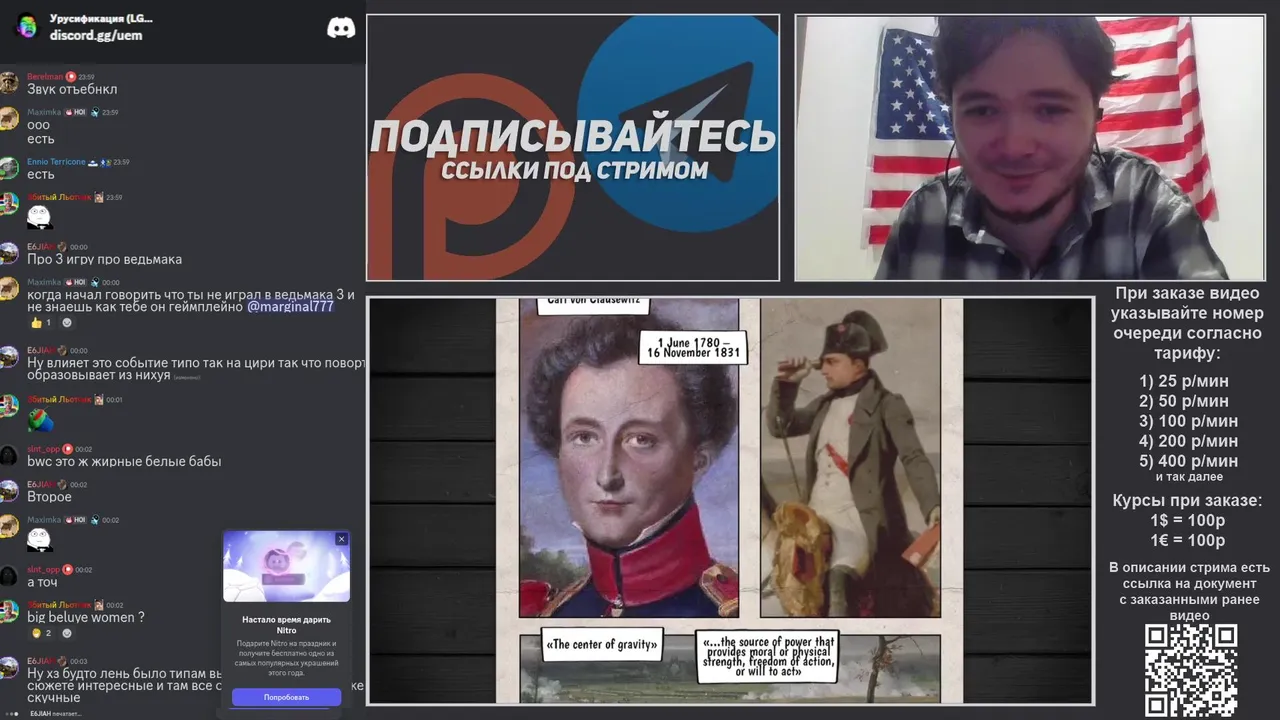1280x720 pixels.
Task: Click the message text 'Звук отъебнкл'
Action: coord(72,89)
